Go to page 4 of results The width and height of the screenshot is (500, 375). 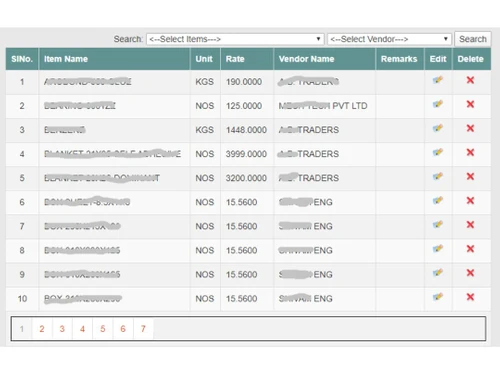[x=82, y=329]
